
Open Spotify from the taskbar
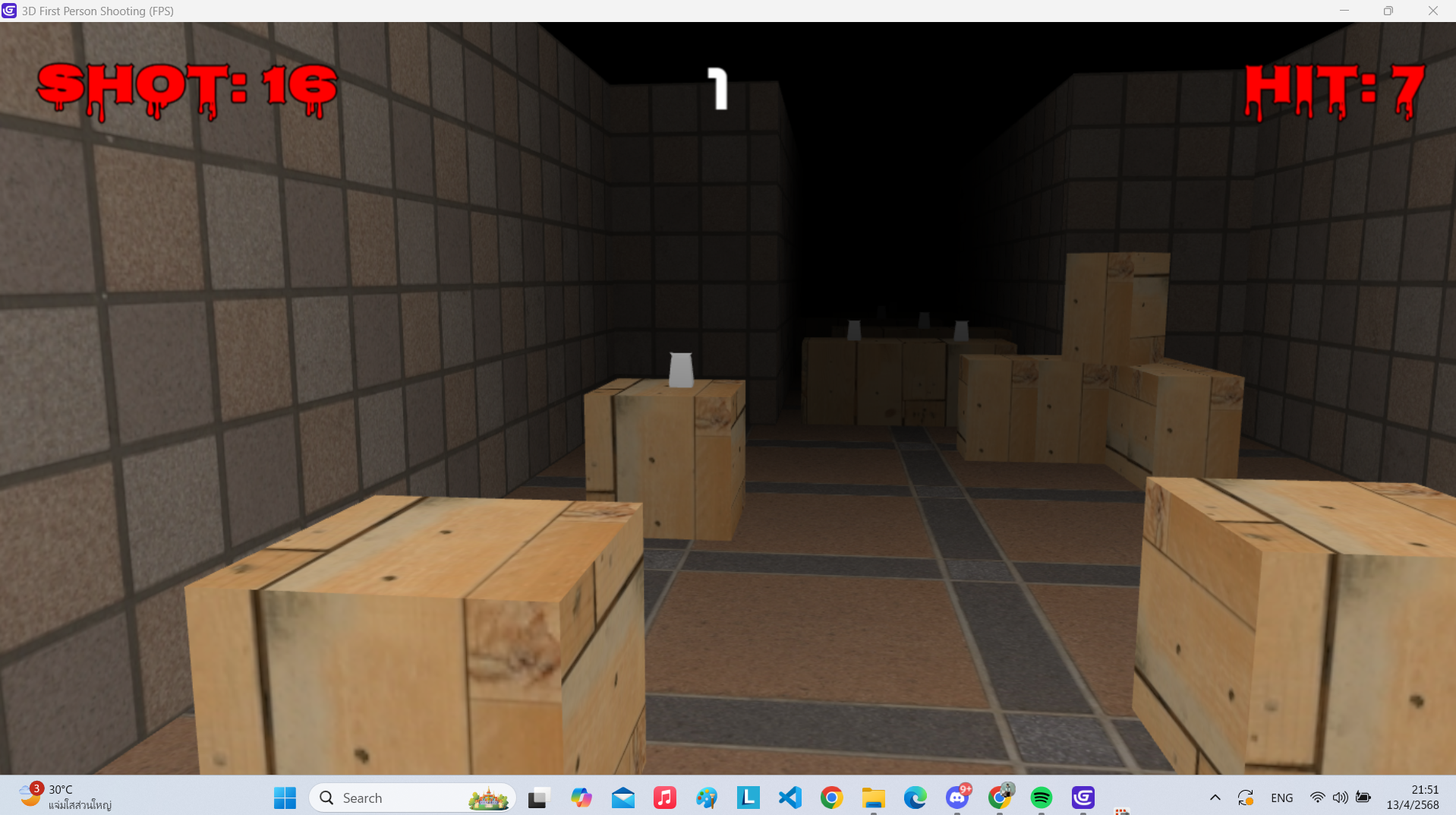[x=1042, y=797]
